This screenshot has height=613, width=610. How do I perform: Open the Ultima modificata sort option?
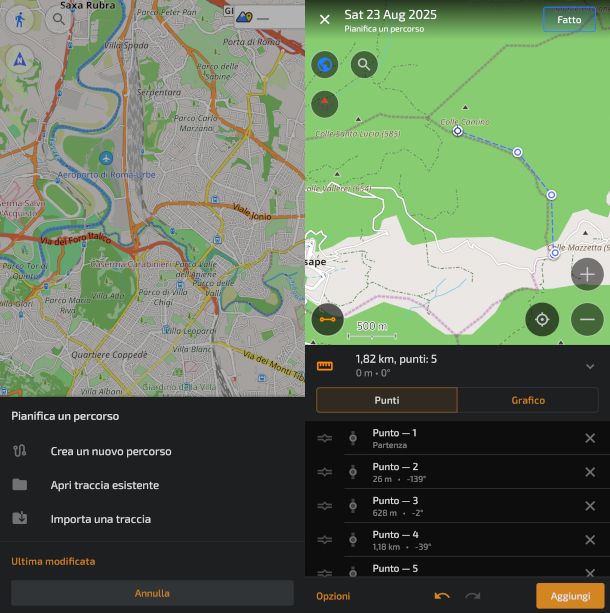click(53, 561)
